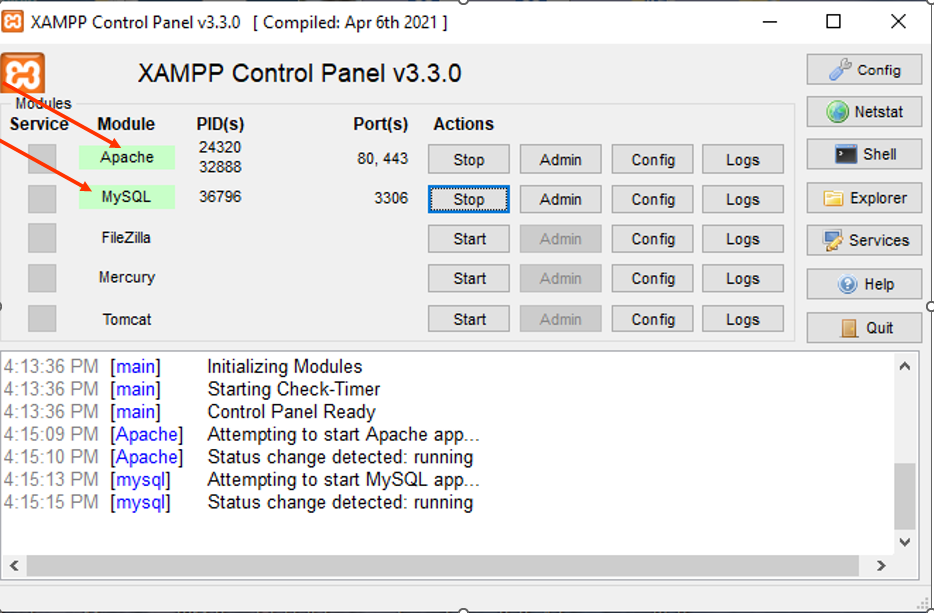Viewport: 934px width, 613px height.
Task: Click Tomcat's disabled Admin button
Action: pos(561,319)
